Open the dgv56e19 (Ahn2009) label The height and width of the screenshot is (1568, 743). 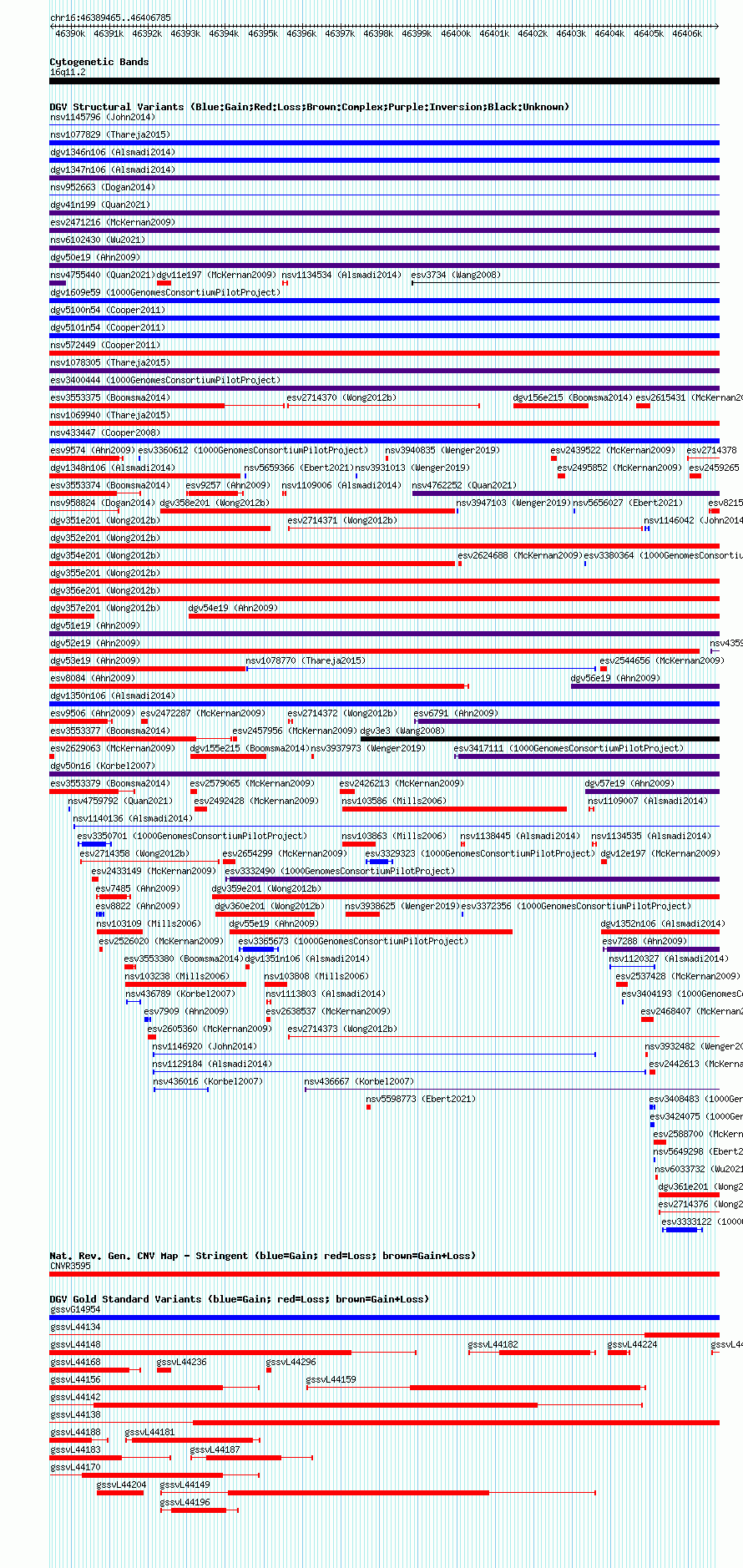coord(615,678)
